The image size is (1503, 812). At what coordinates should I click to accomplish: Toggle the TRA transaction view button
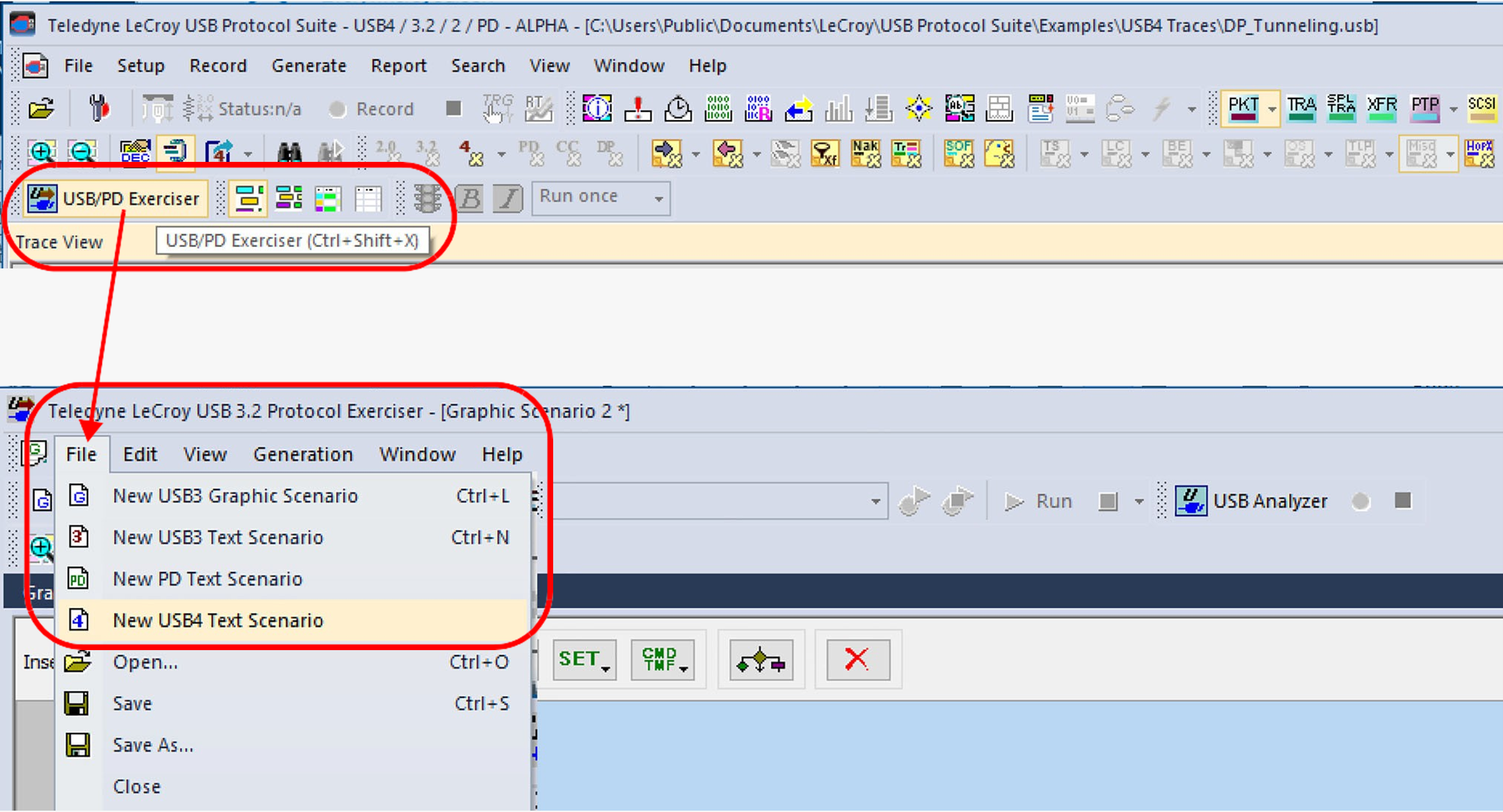(1301, 108)
